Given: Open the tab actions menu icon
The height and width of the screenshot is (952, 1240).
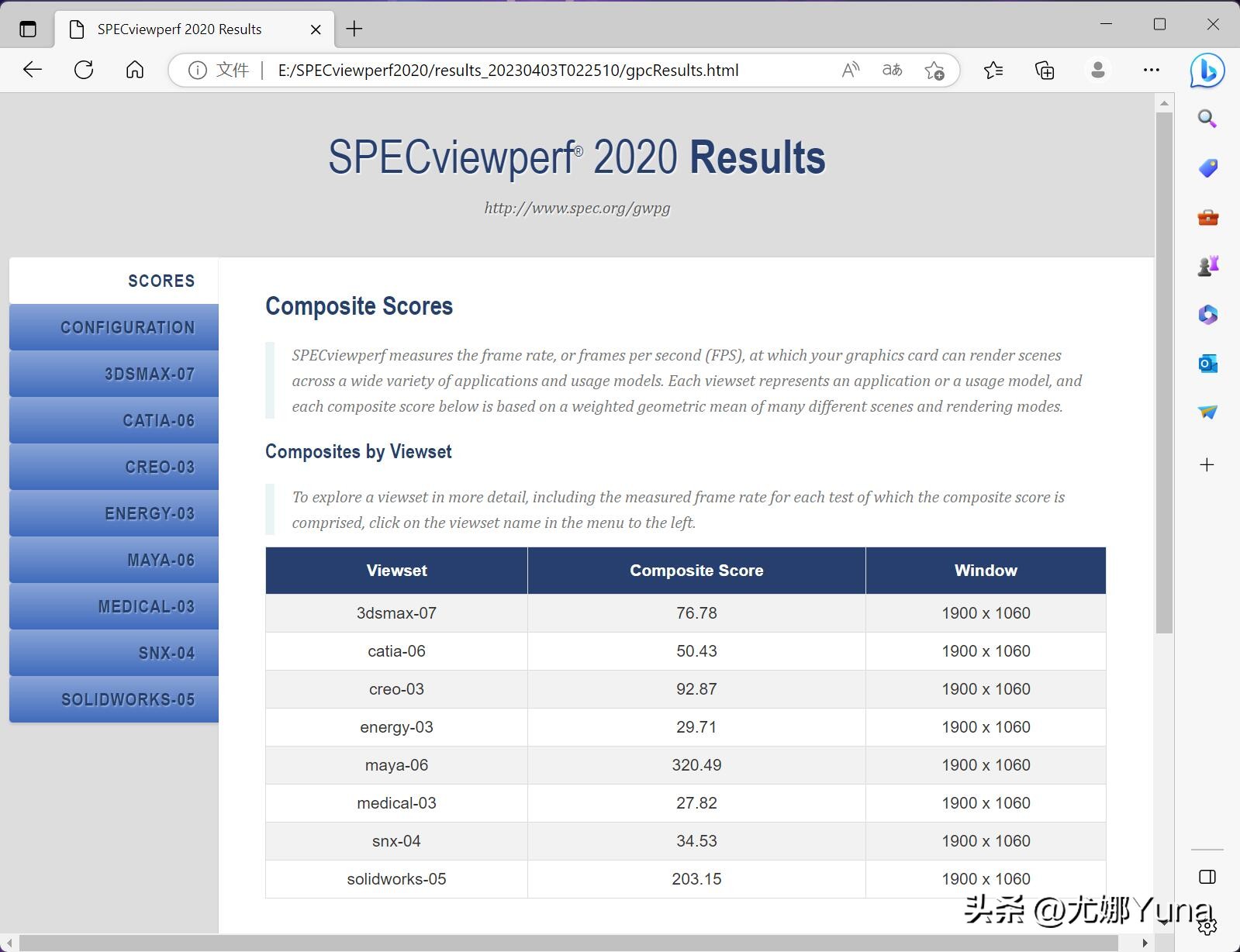Looking at the screenshot, I should 28,29.
